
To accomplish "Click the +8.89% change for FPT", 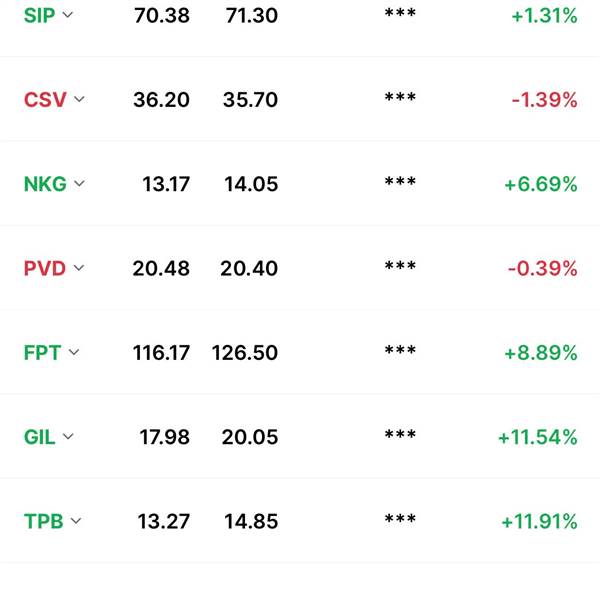I will pos(541,352).
